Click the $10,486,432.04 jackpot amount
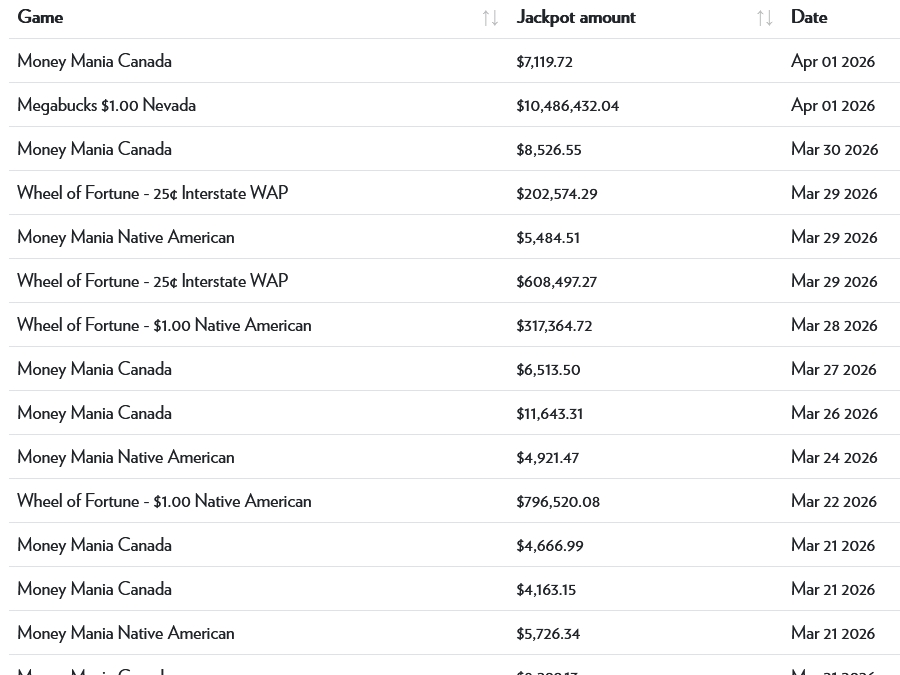900x675 pixels. (x=567, y=106)
